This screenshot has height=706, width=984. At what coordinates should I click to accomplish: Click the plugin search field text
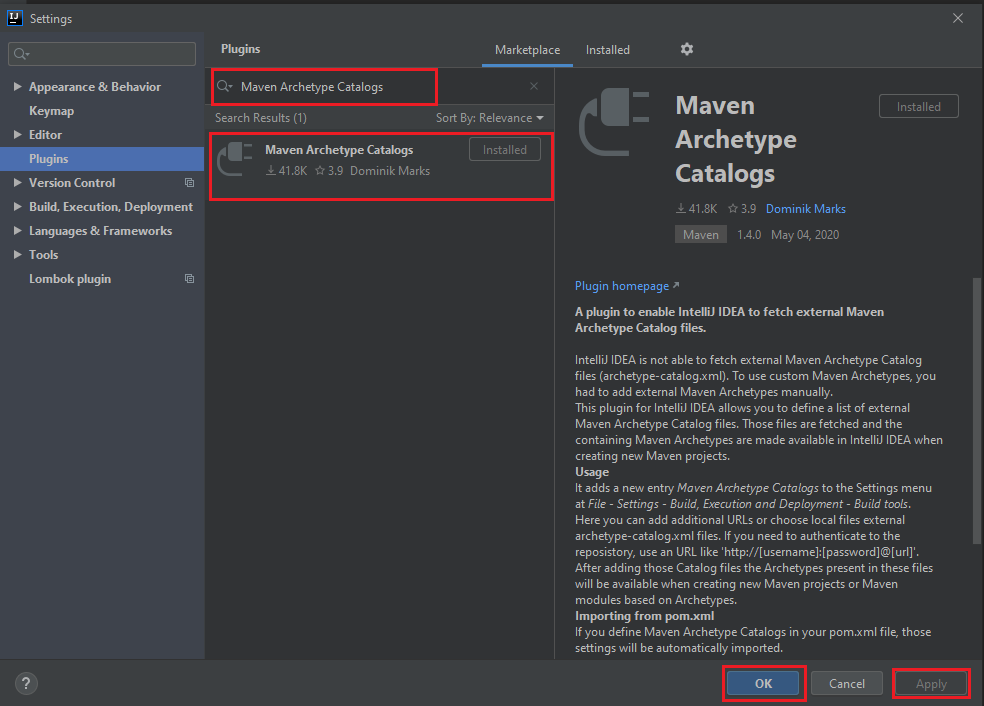[312, 87]
